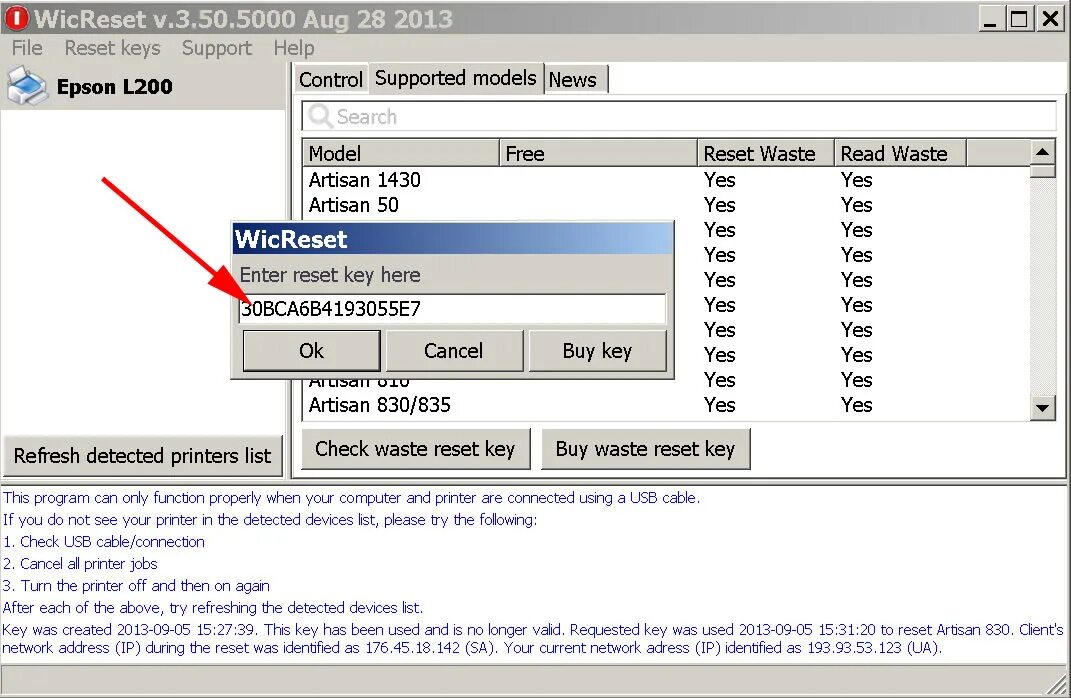
Task: Close the WicReset window
Action: pos(1050,18)
